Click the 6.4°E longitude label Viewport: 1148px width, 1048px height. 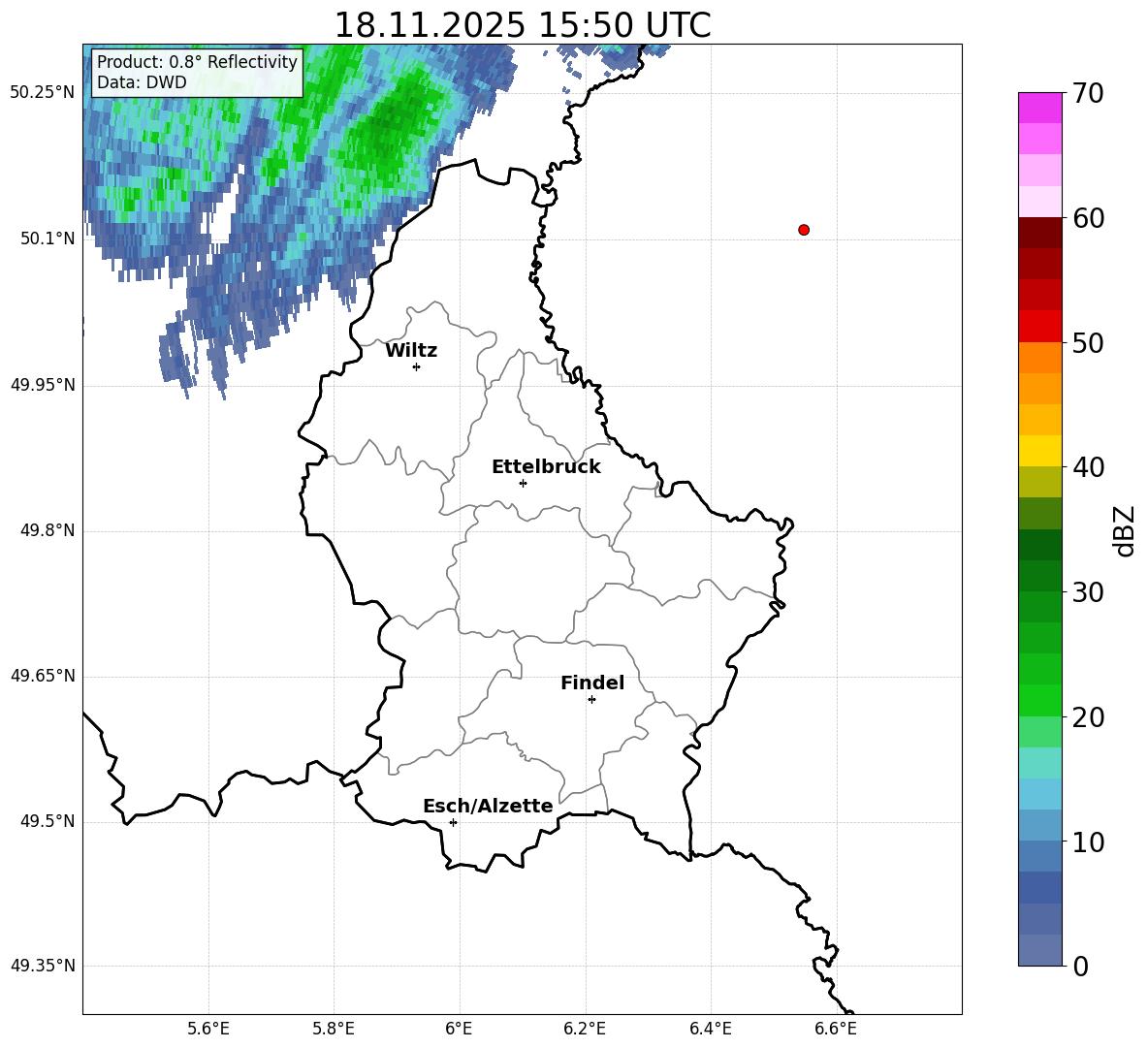[x=710, y=1029]
